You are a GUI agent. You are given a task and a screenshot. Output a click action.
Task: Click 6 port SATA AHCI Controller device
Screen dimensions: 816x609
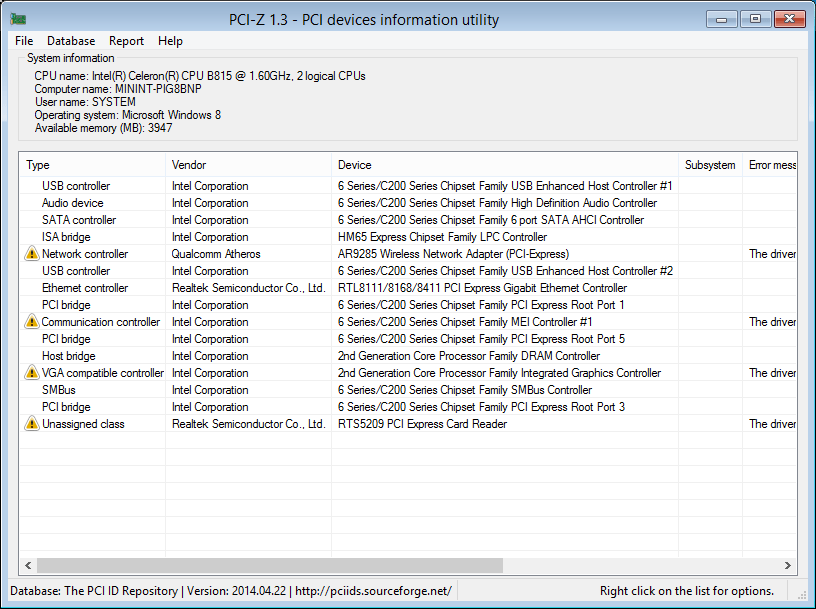[491, 220]
